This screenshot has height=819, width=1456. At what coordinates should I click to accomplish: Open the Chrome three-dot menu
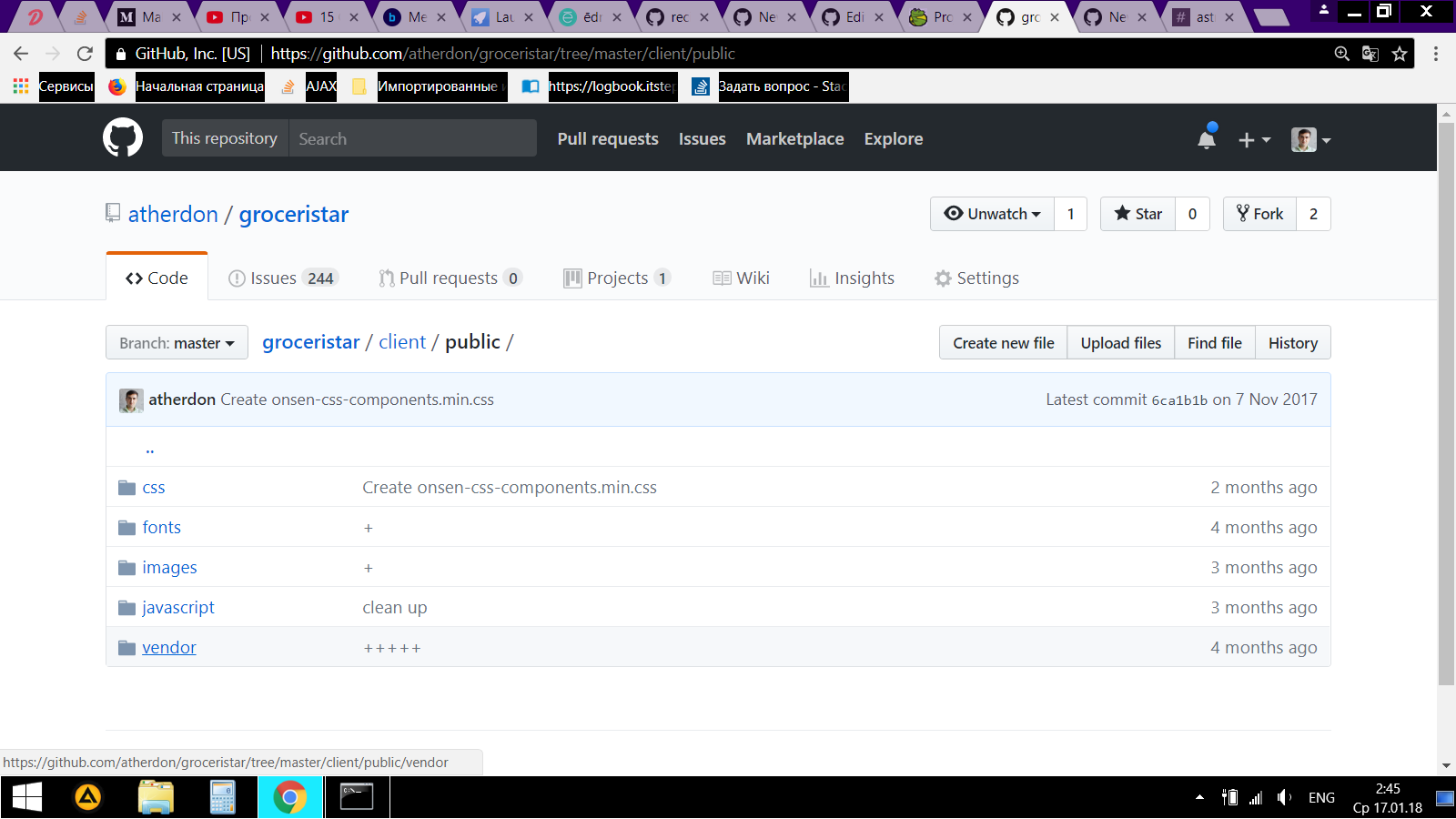pyautogui.click(x=1436, y=54)
